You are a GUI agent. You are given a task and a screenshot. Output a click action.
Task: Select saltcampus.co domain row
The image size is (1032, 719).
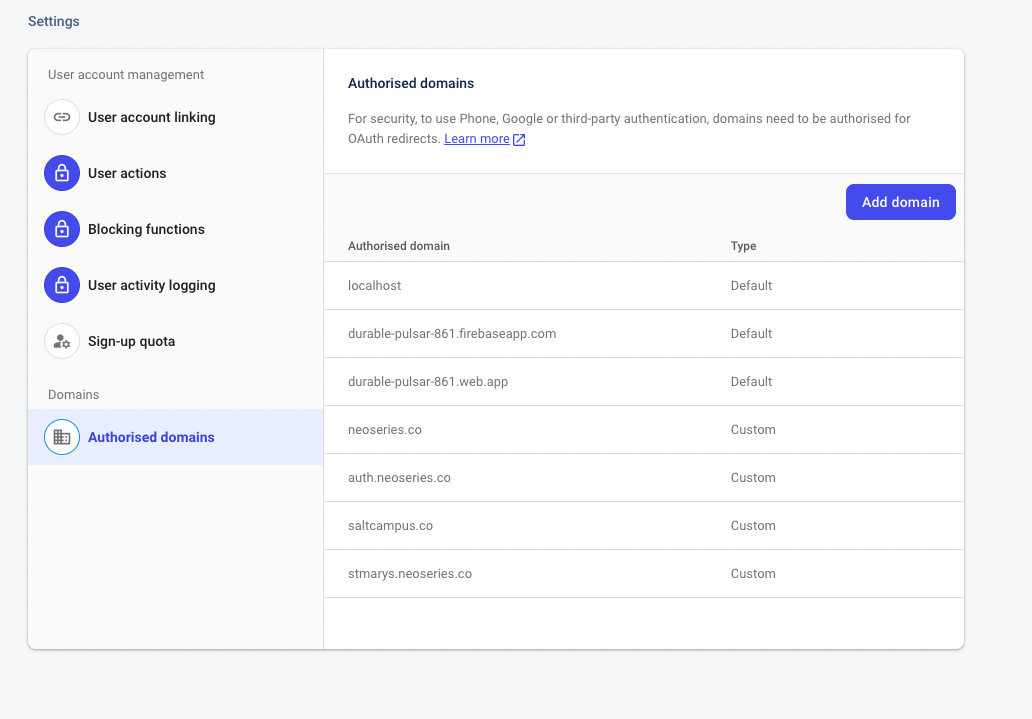pos(644,526)
